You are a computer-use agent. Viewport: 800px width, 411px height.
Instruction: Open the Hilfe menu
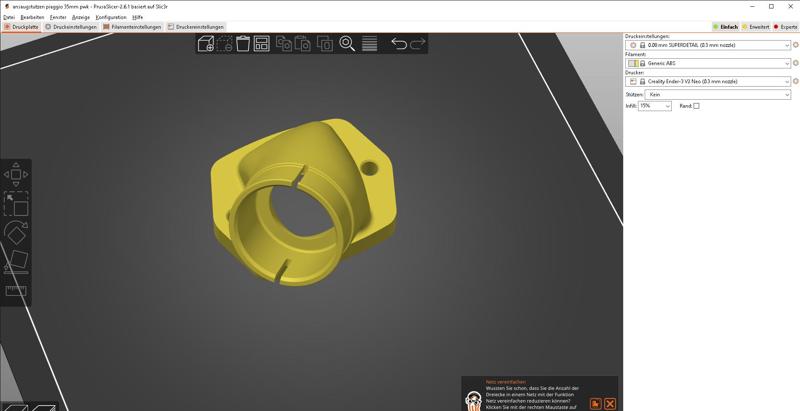138,17
